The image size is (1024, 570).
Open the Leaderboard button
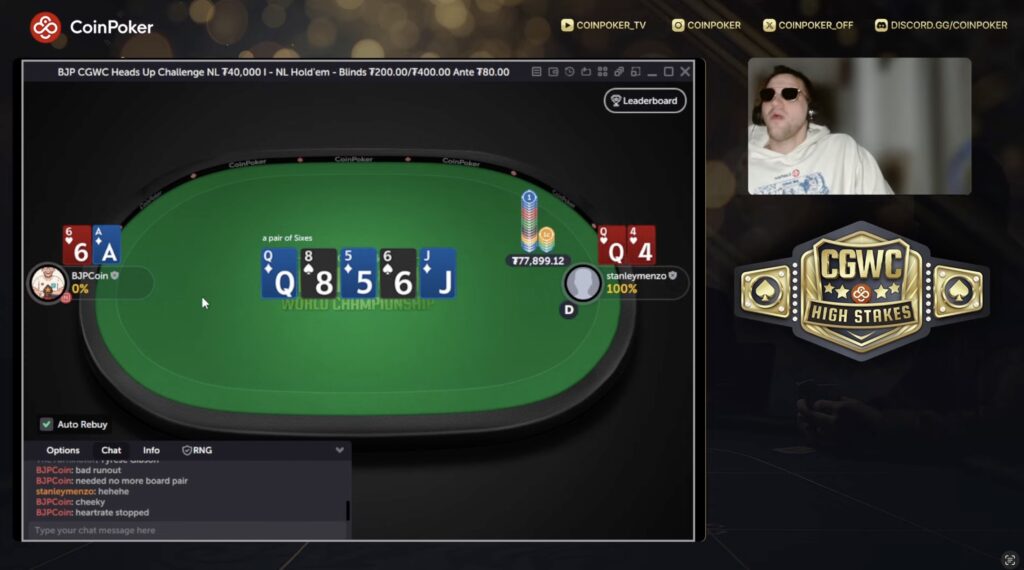(645, 101)
